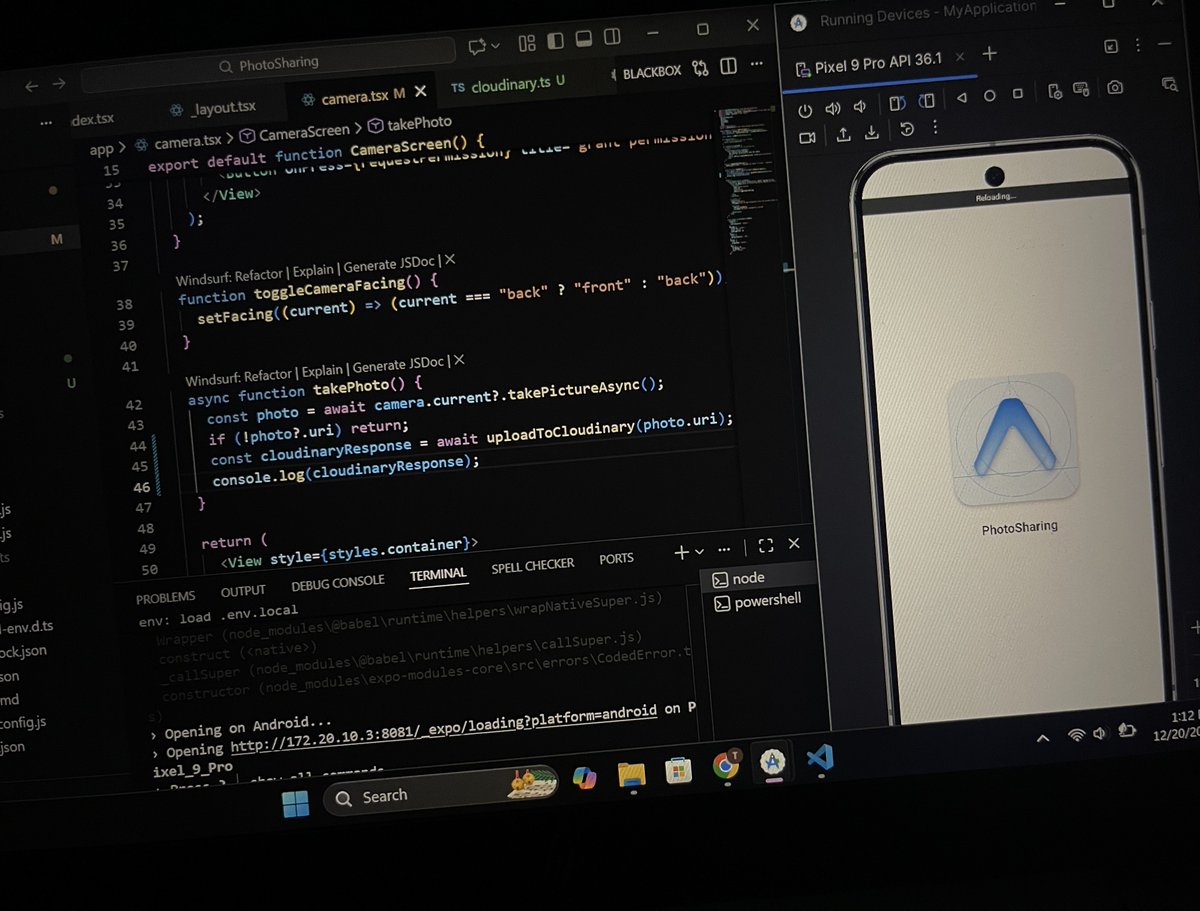Open changes compare icon beside BLACKBOX

click(x=700, y=67)
